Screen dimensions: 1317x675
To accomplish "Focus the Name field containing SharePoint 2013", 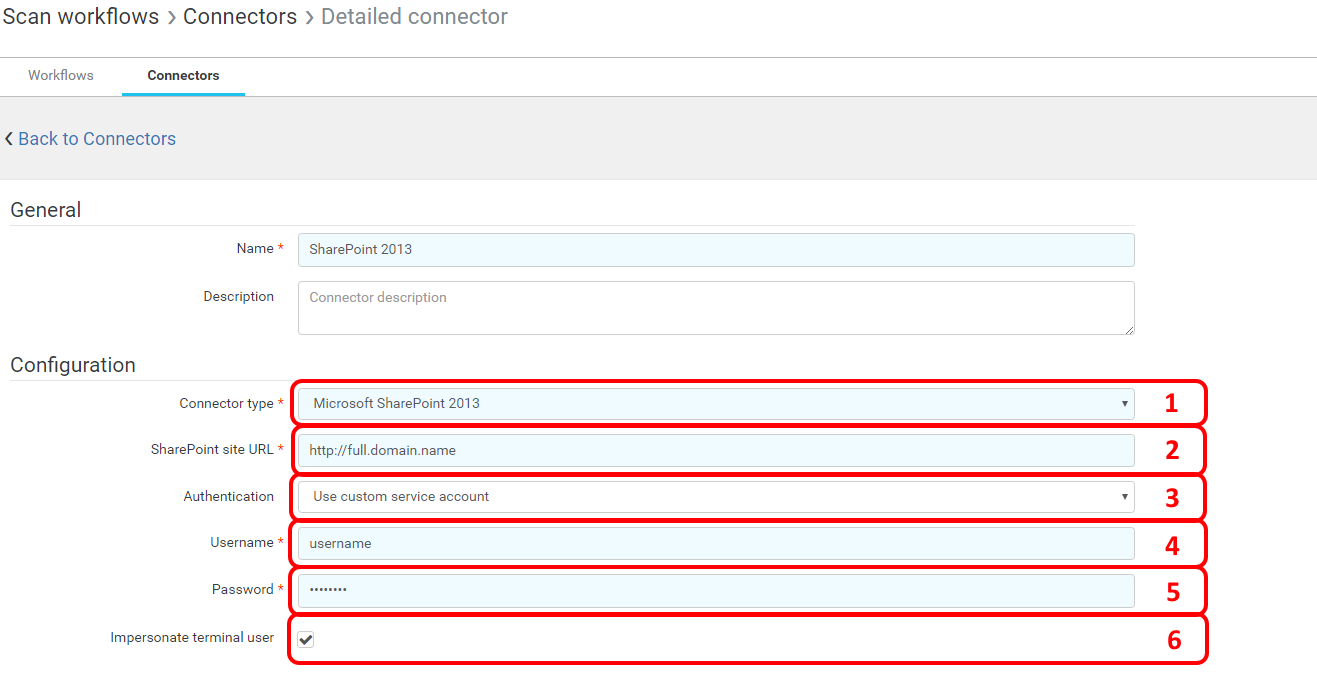I will click(x=715, y=250).
